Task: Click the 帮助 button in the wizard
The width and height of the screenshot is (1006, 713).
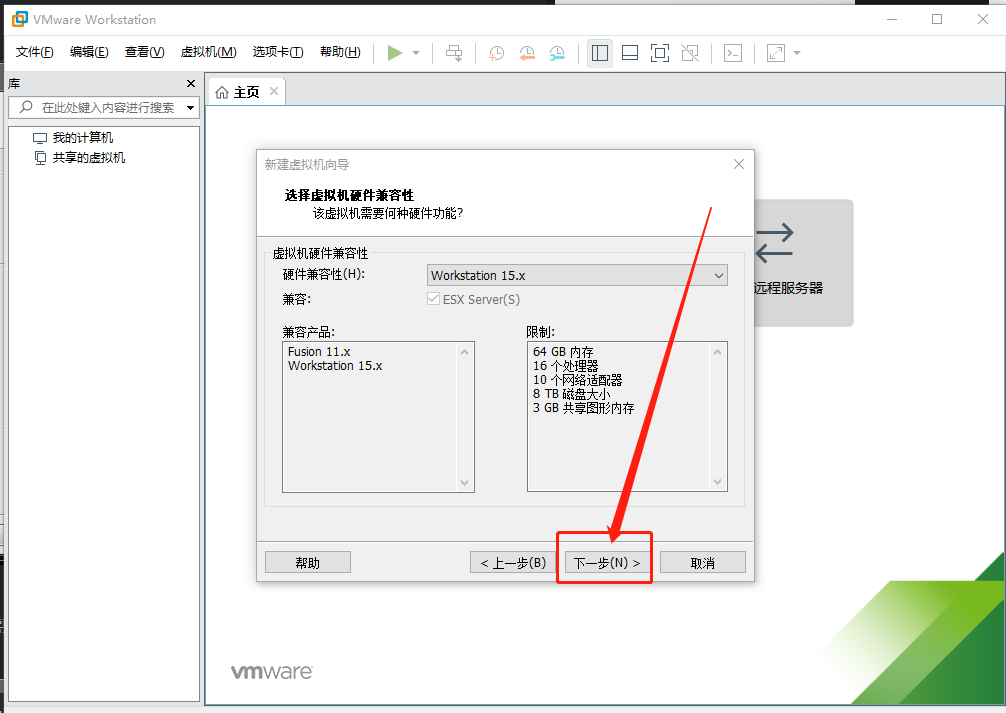Action: click(308, 562)
